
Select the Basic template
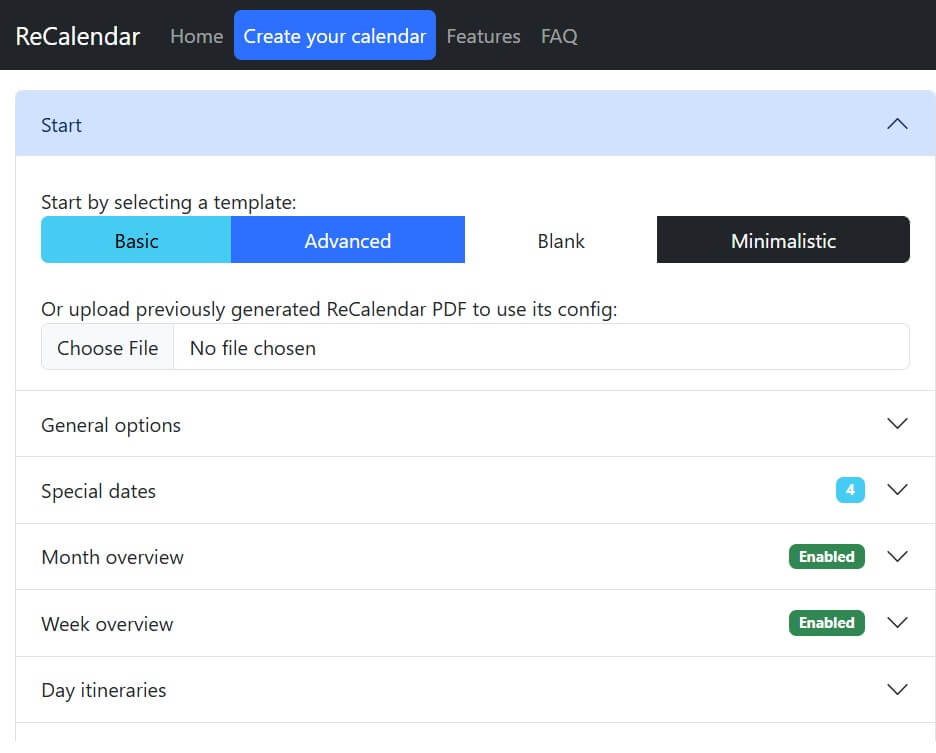(136, 240)
